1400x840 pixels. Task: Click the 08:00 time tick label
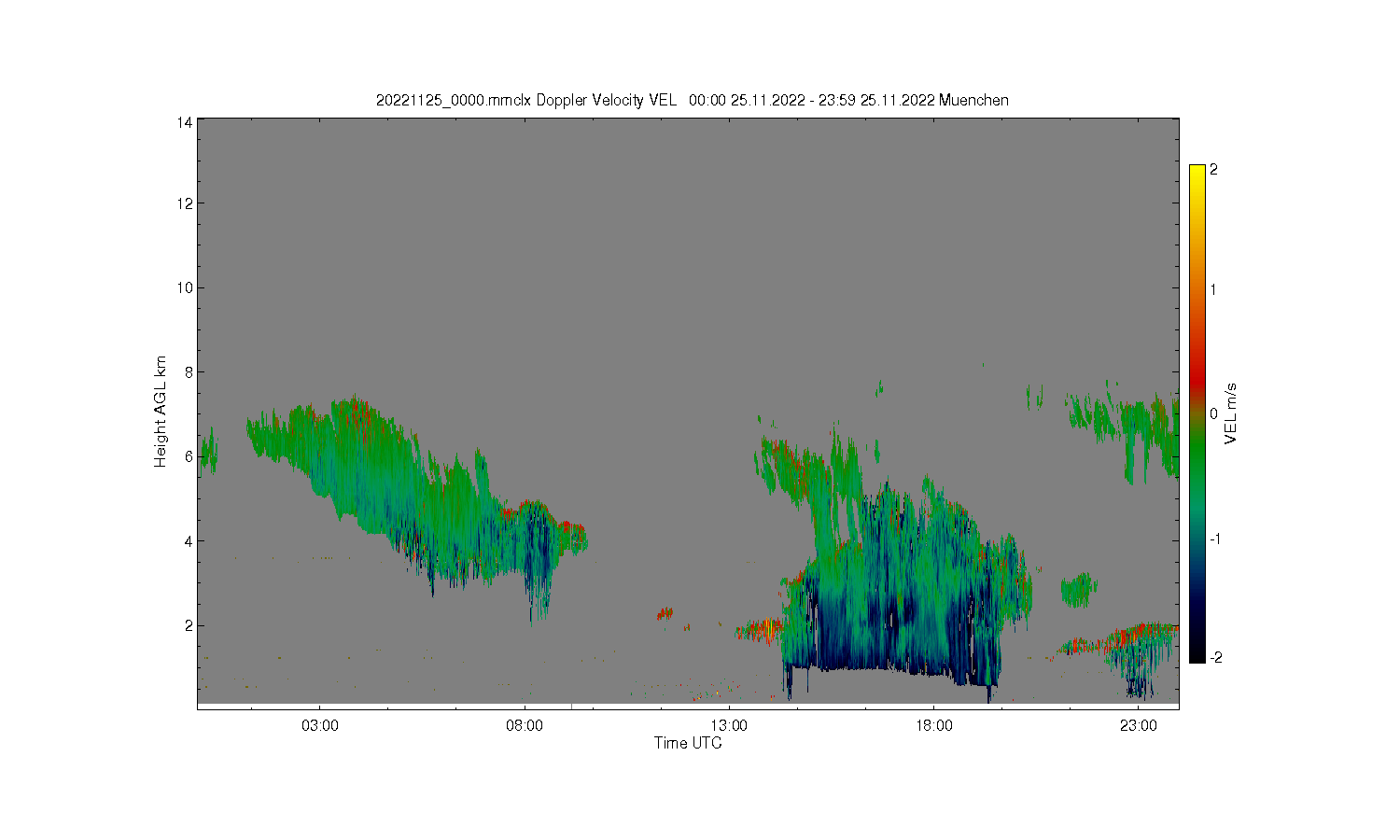point(525,726)
